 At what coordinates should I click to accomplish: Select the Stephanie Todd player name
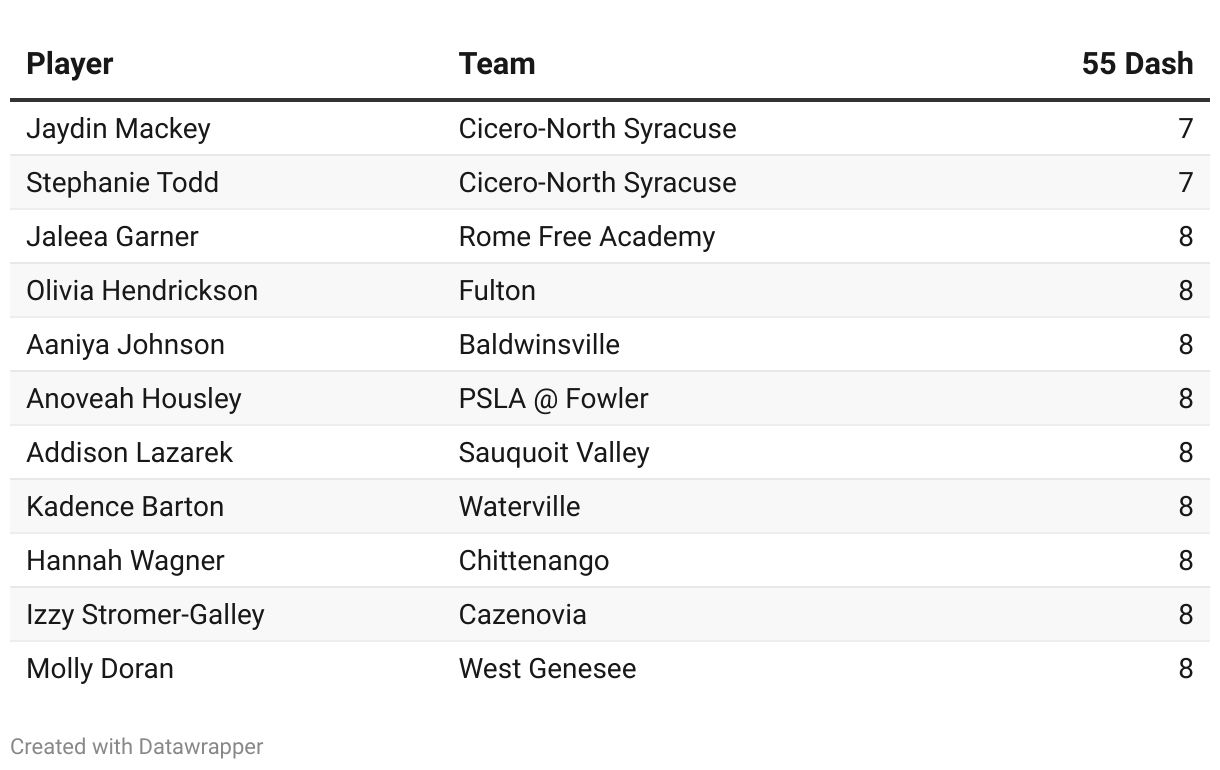(x=122, y=183)
